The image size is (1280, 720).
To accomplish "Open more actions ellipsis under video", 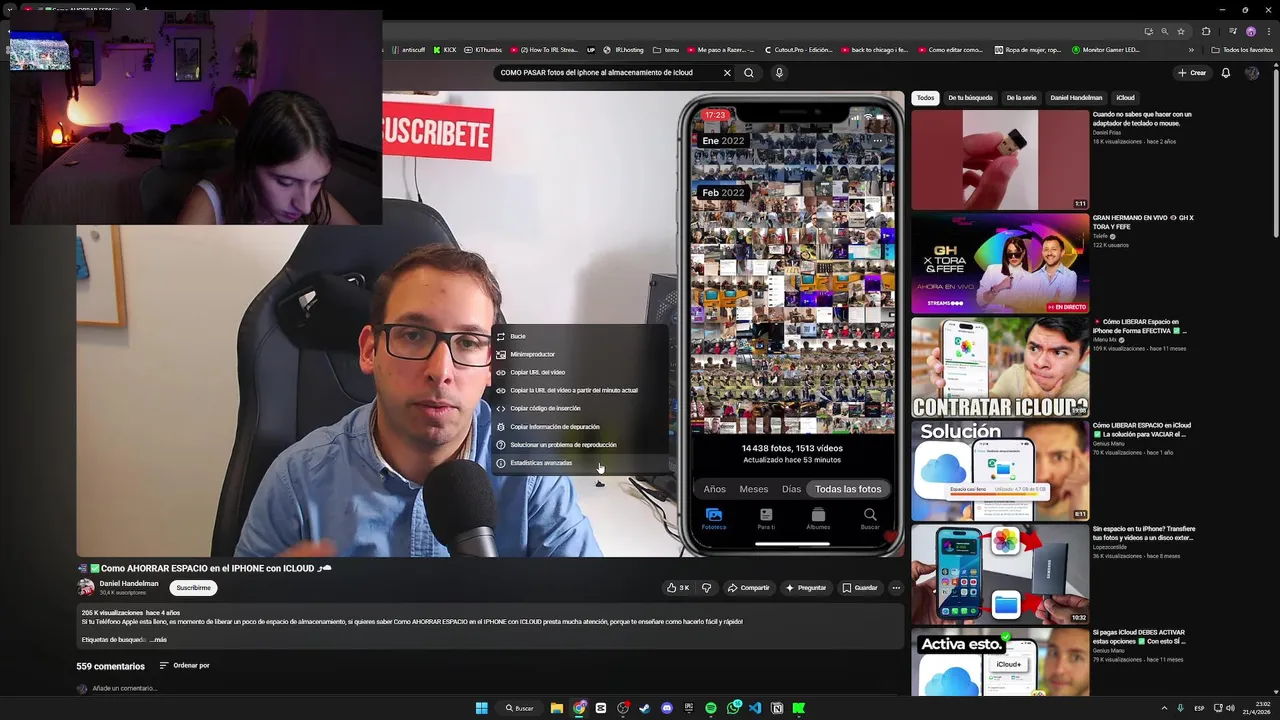I will [896, 588].
